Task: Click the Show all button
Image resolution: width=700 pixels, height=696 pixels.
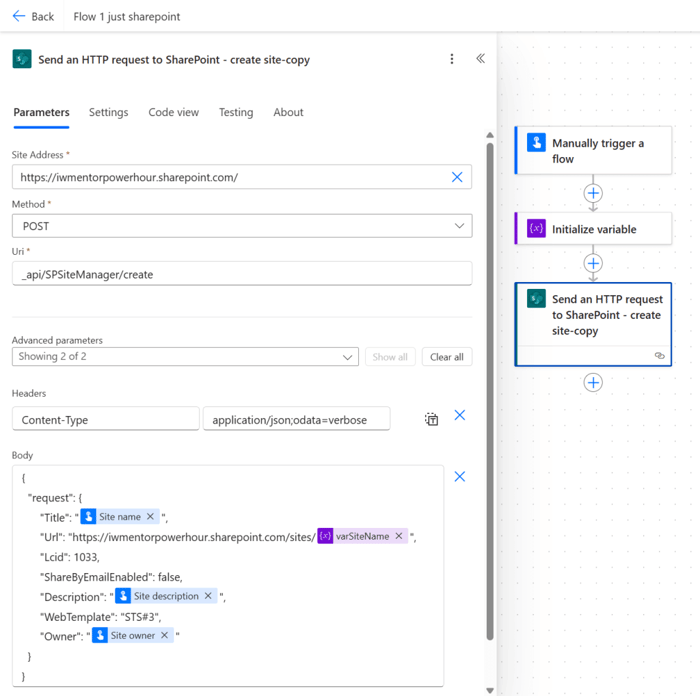Action: pos(390,357)
